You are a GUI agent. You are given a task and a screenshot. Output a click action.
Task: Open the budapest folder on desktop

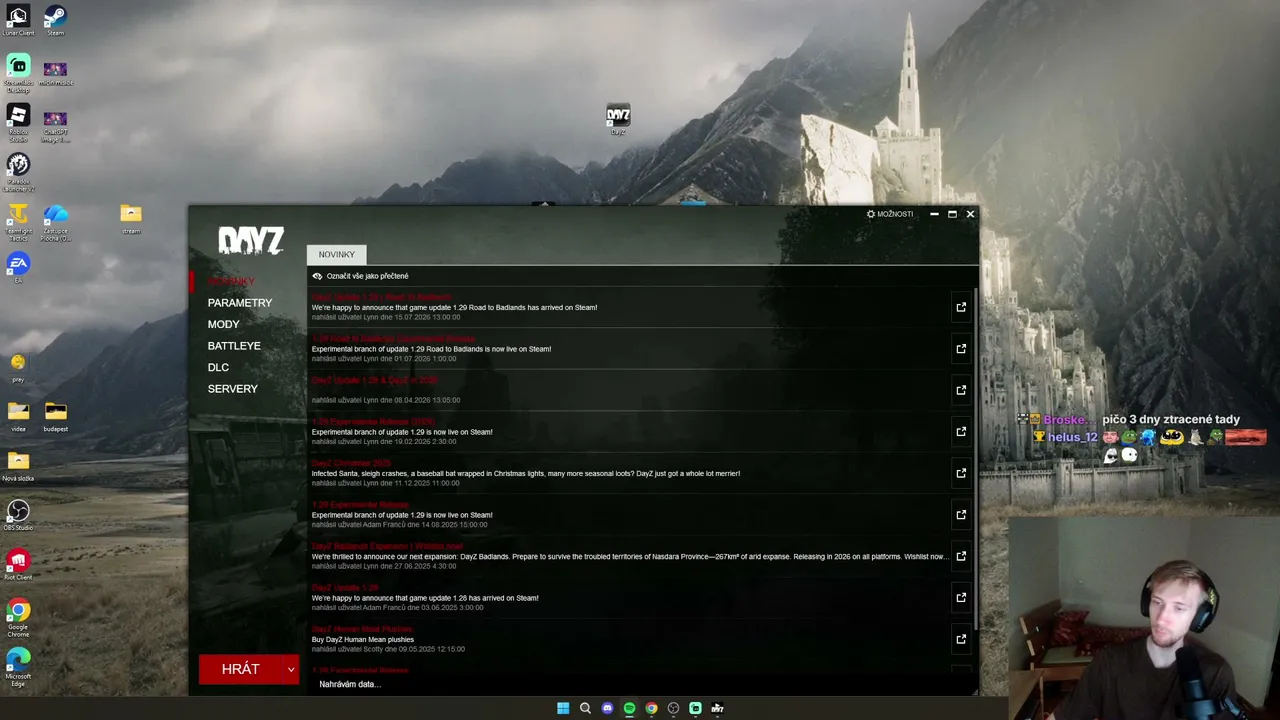coord(55,416)
